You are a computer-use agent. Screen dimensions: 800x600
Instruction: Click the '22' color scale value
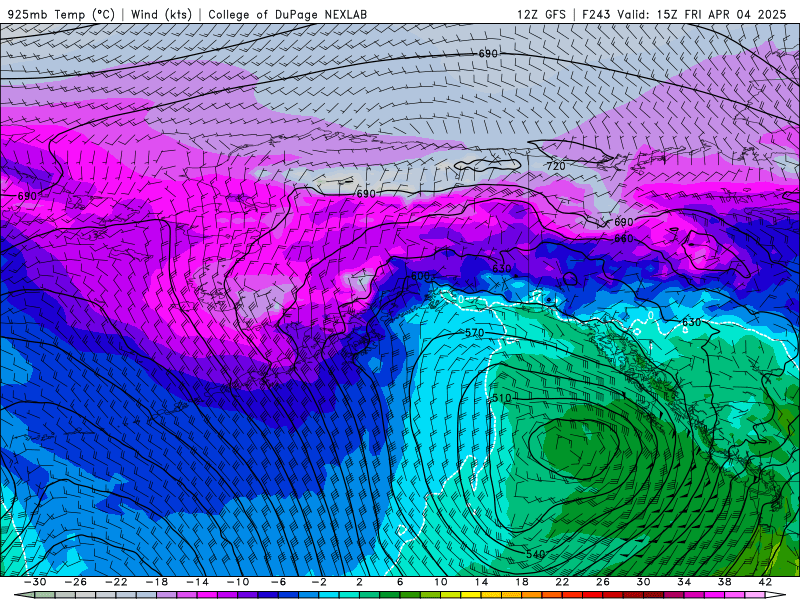[x=562, y=582]
